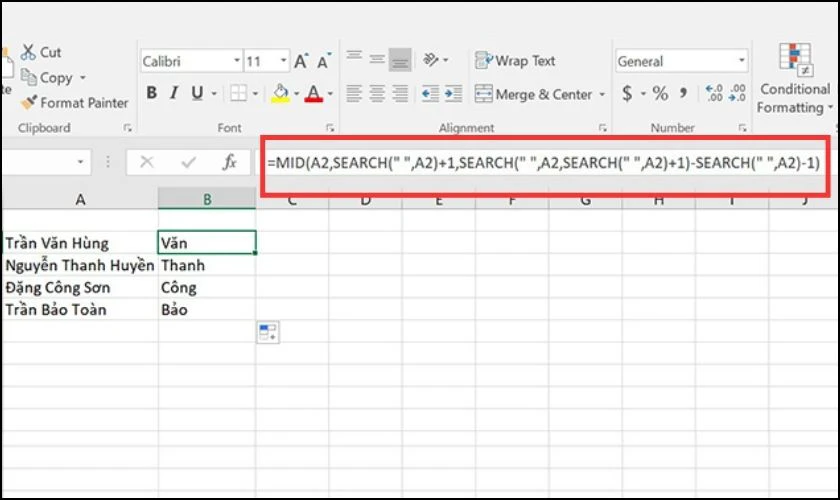Center text horizontally

coord(377,93)
